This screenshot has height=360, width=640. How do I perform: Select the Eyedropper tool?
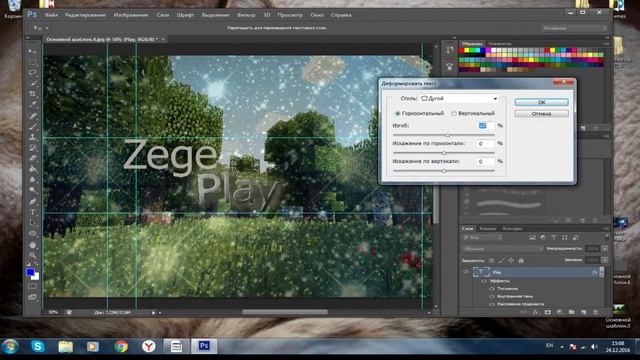click(x=32, y=104)
